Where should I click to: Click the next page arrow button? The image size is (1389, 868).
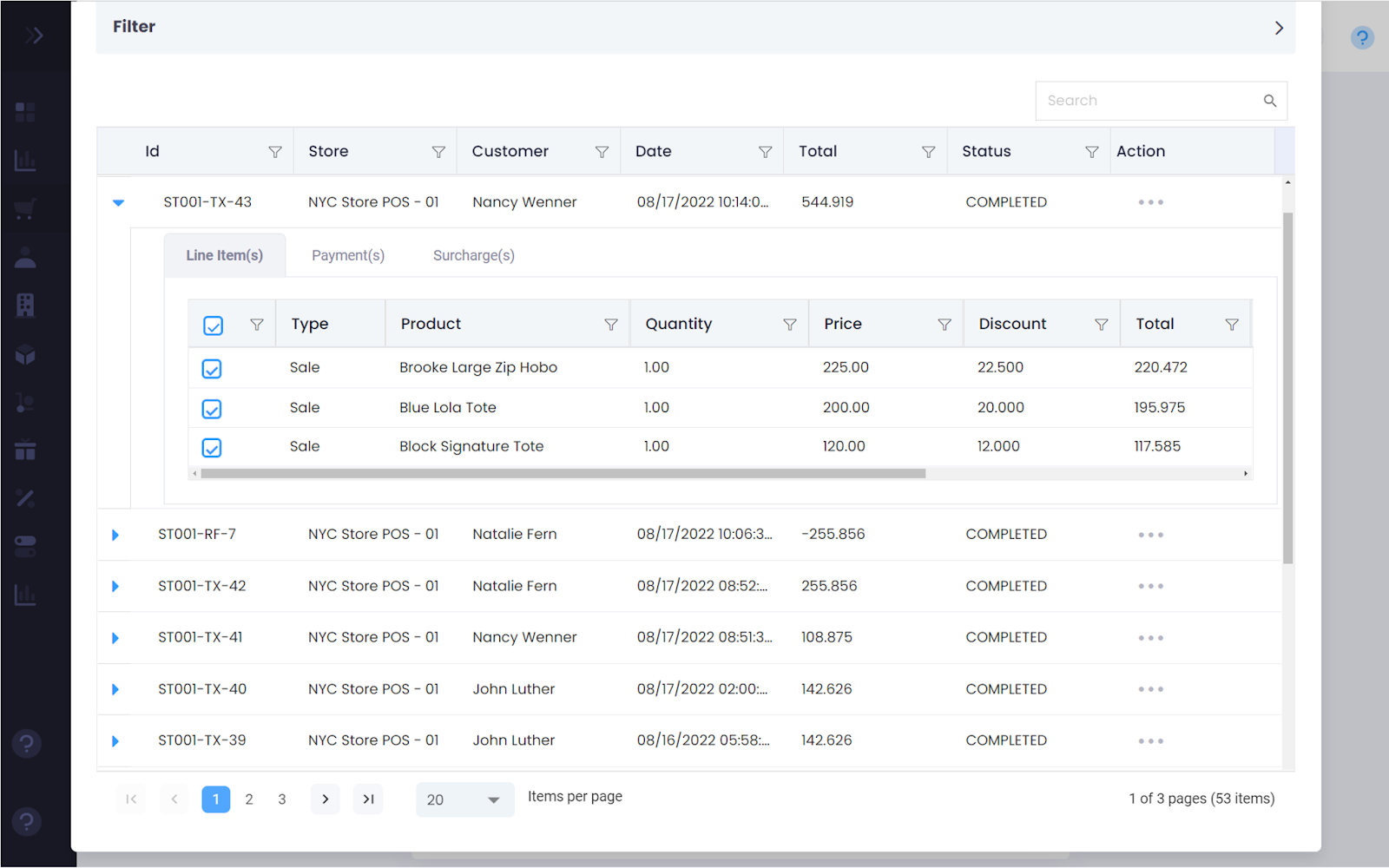pyautogui.click(x=325, y=799)
